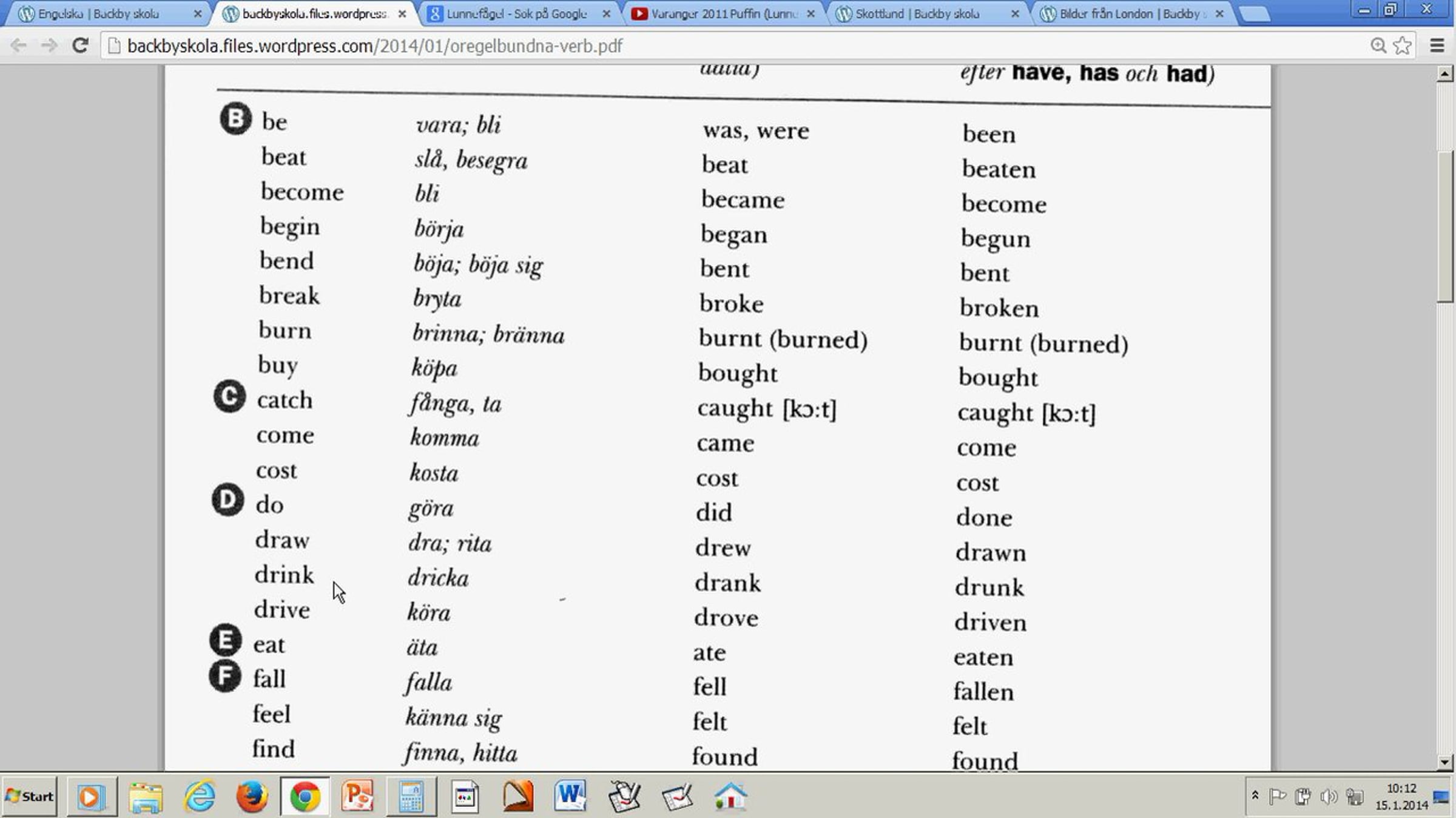Image resolution: width=1456 pixels, height=818 pixels.
Task: Launch Microsoft Word from the taskbar
Action: pyautogui.click(x=570, y=796)
